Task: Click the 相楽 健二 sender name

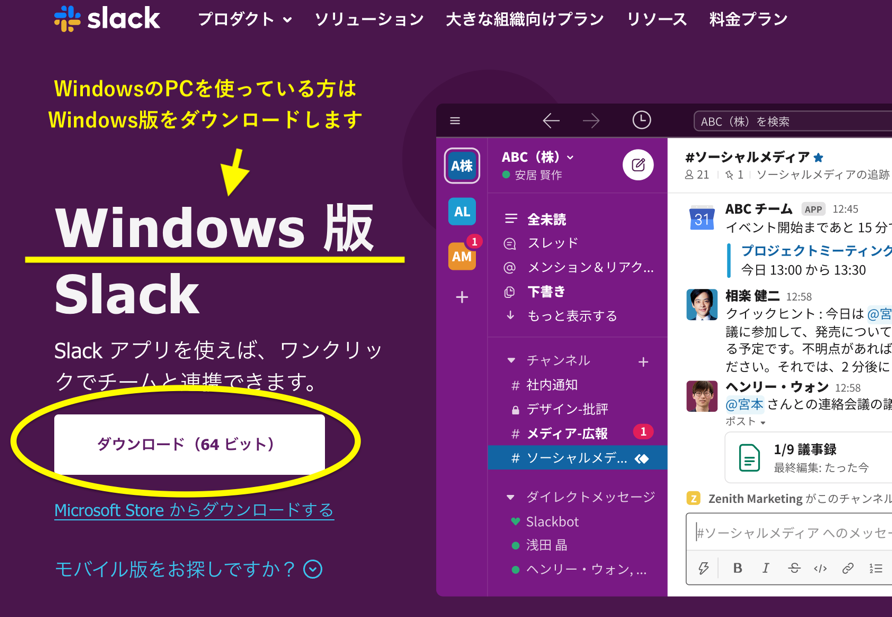Action: pyautogui.click(x=752, y=296)
